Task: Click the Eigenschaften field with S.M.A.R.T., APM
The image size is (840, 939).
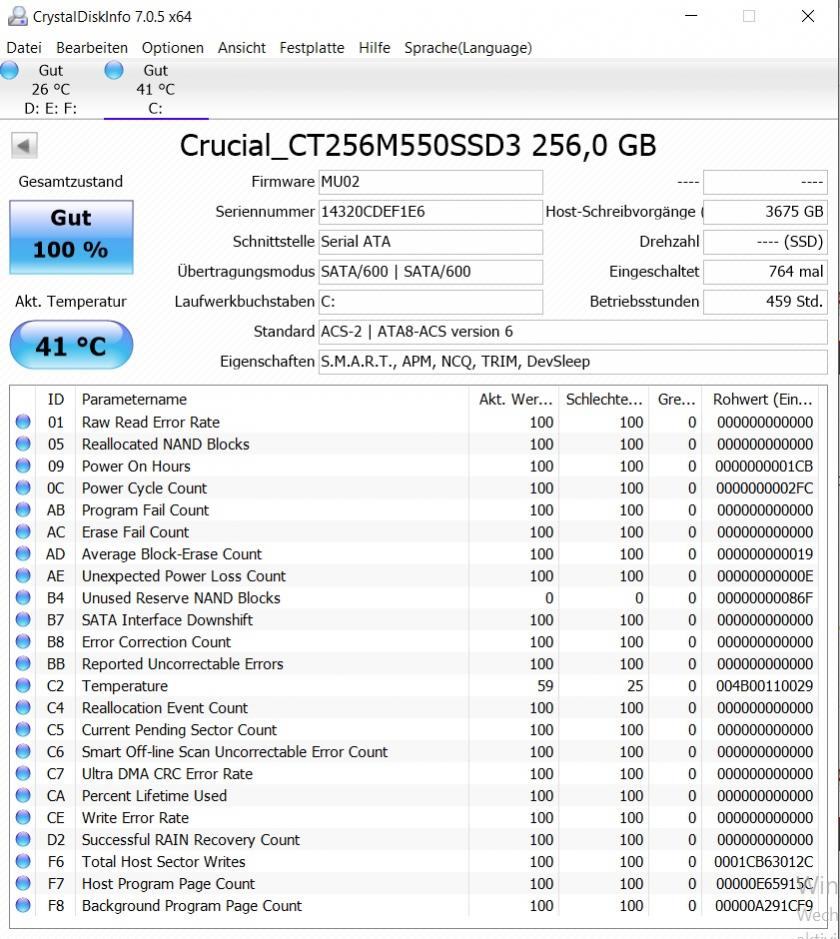Action: click(573, 362)
